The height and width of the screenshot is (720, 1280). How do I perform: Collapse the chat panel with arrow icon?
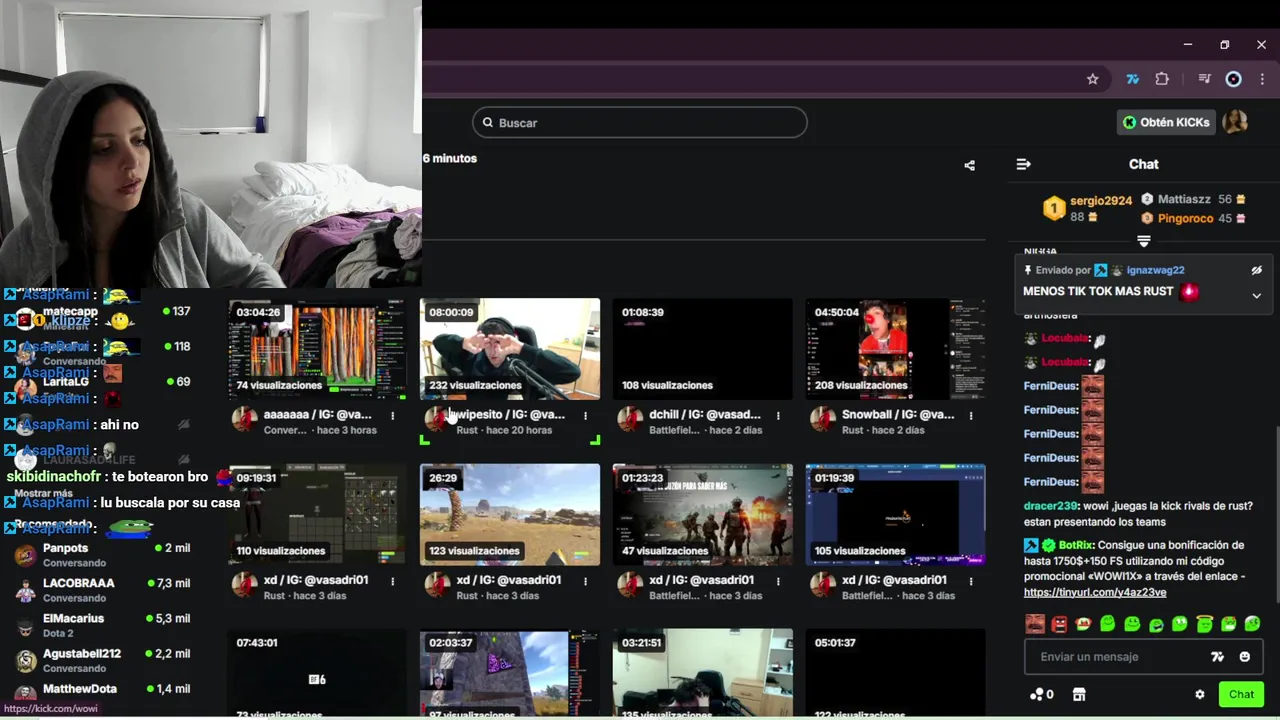point(1023,164)
